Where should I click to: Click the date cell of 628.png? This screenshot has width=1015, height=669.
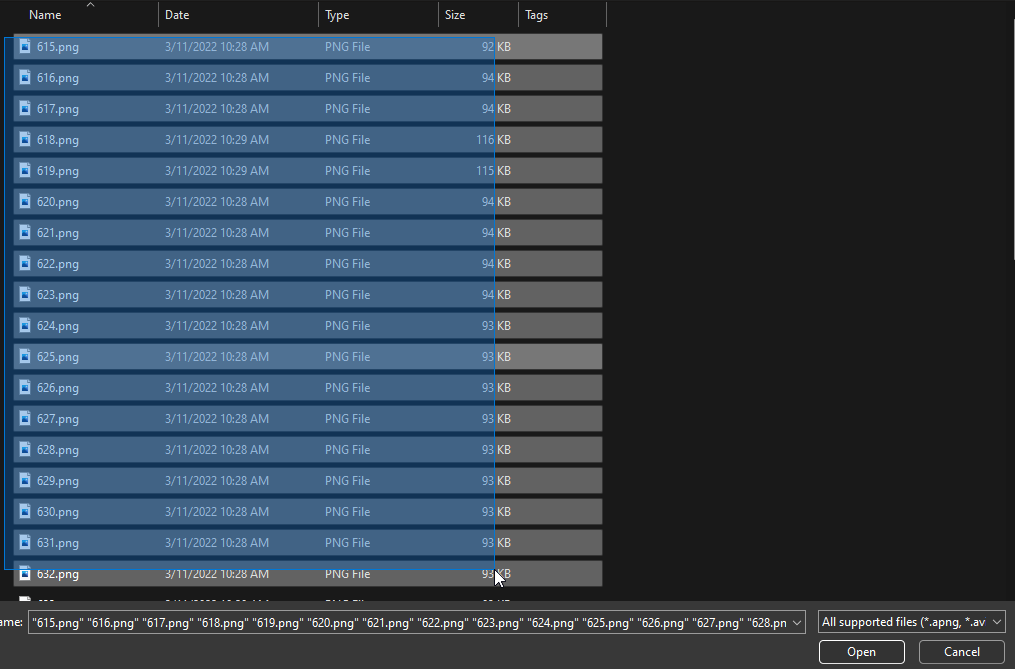(x=217, y=449)
